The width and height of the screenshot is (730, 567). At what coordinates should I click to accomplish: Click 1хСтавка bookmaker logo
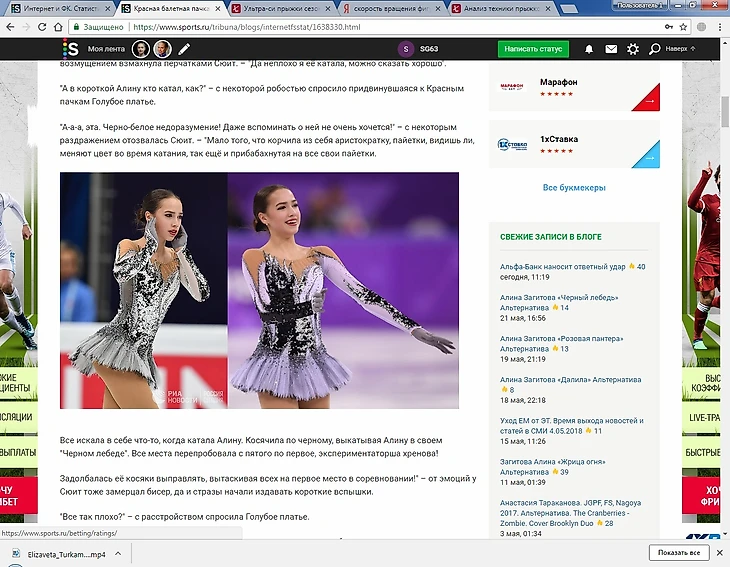click(x=512, y=144)
